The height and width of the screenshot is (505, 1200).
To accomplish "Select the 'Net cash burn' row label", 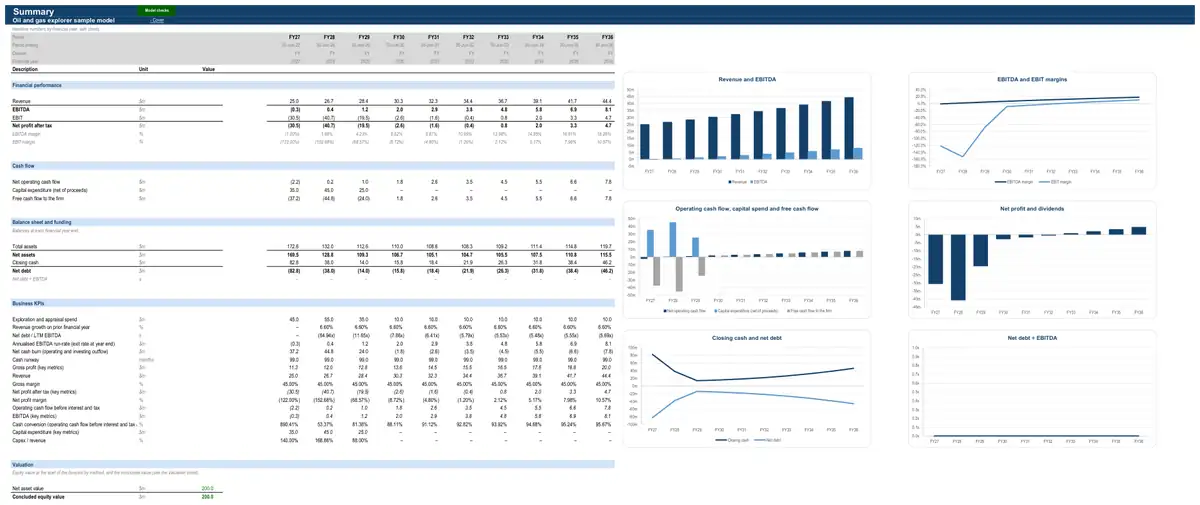I will coord(59,351).
